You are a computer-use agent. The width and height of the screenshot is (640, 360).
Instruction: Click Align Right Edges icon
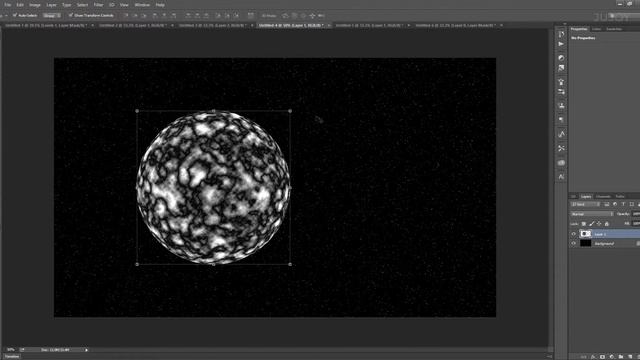pos(173,16)
